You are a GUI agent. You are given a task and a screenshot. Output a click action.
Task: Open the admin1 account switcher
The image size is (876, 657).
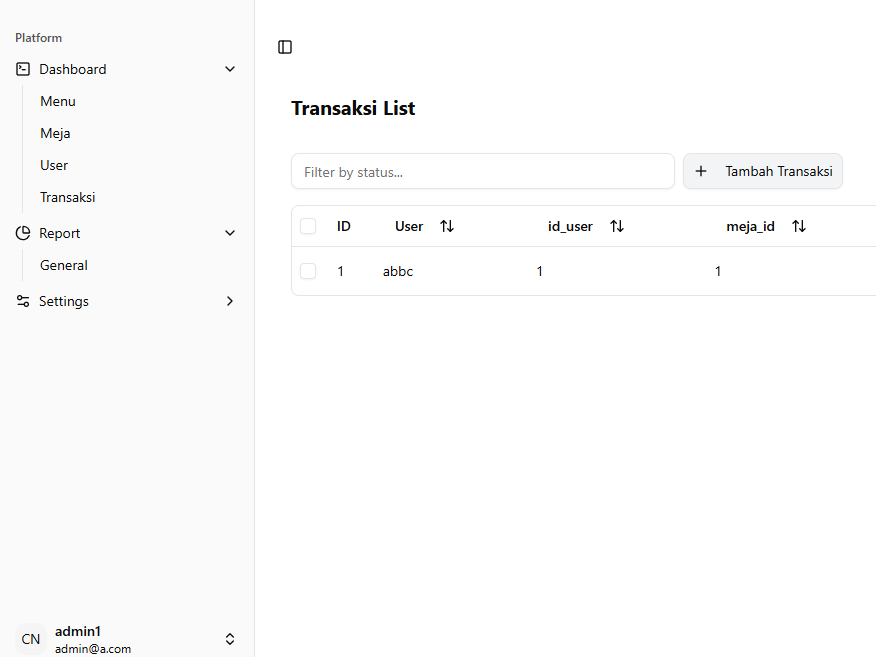coord(229,639)
